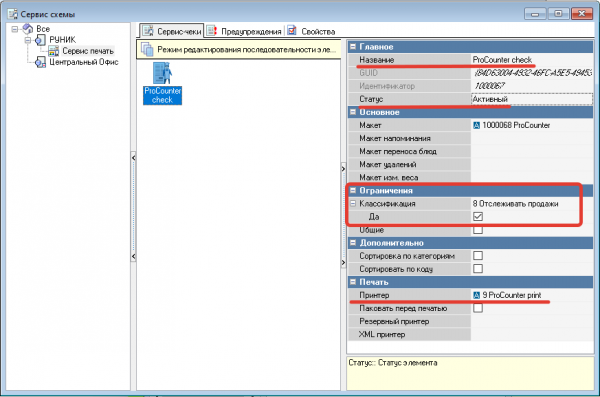Click the Макет переноса блюд property row
600x397 pixels.
(x=471, y=151)
